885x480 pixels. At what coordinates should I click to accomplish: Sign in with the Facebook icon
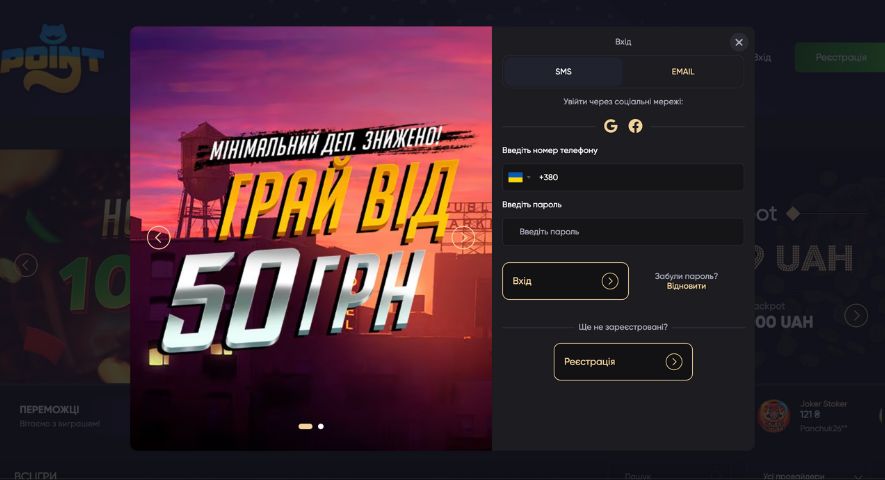click(636, 126)
